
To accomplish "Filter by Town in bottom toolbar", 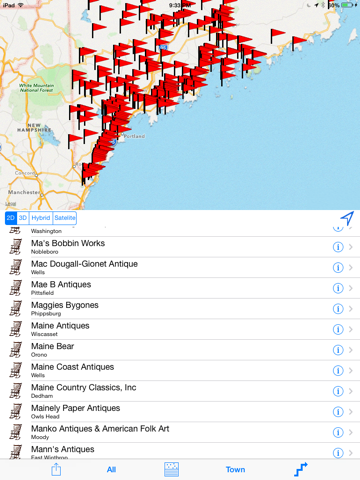I will click(235, 470).
